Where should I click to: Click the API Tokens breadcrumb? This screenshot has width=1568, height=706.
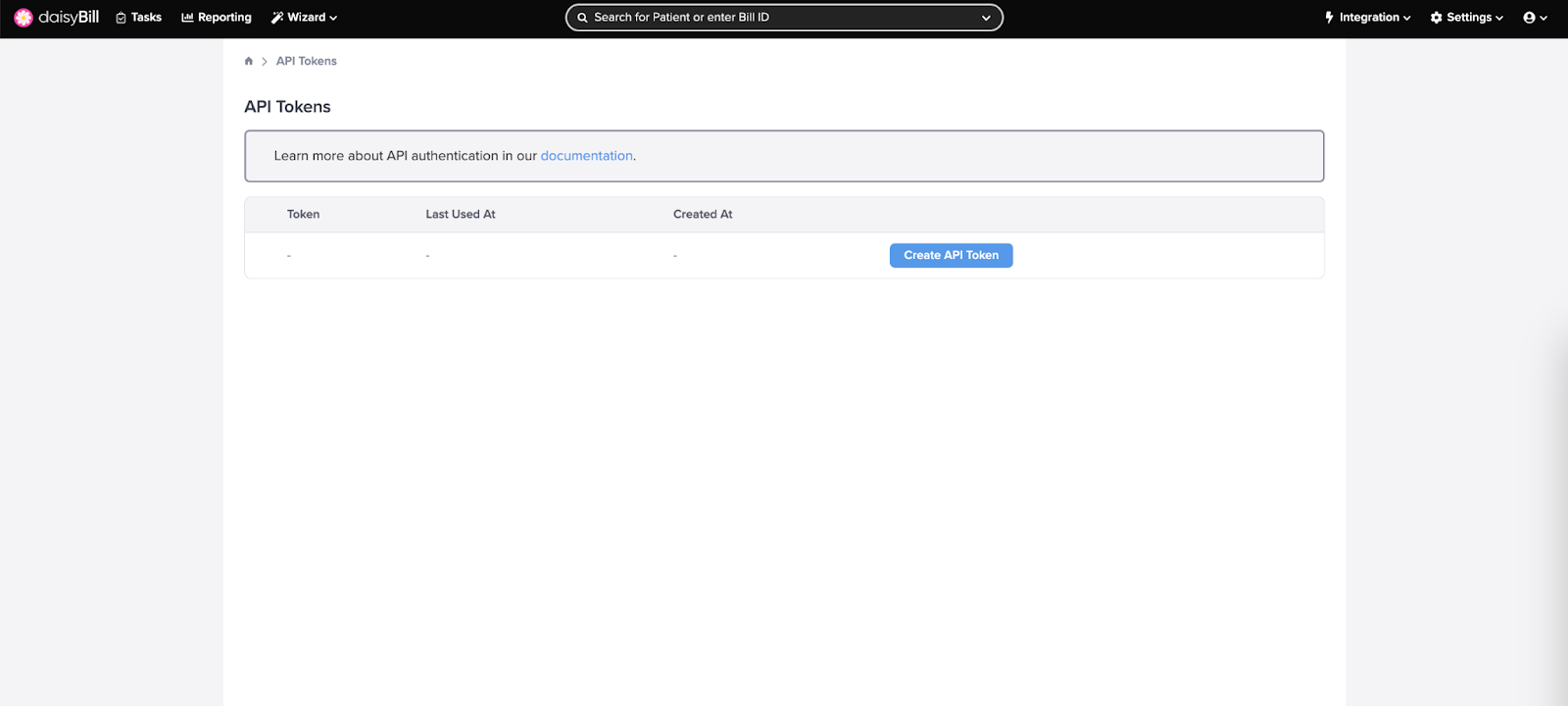[307, 61]
